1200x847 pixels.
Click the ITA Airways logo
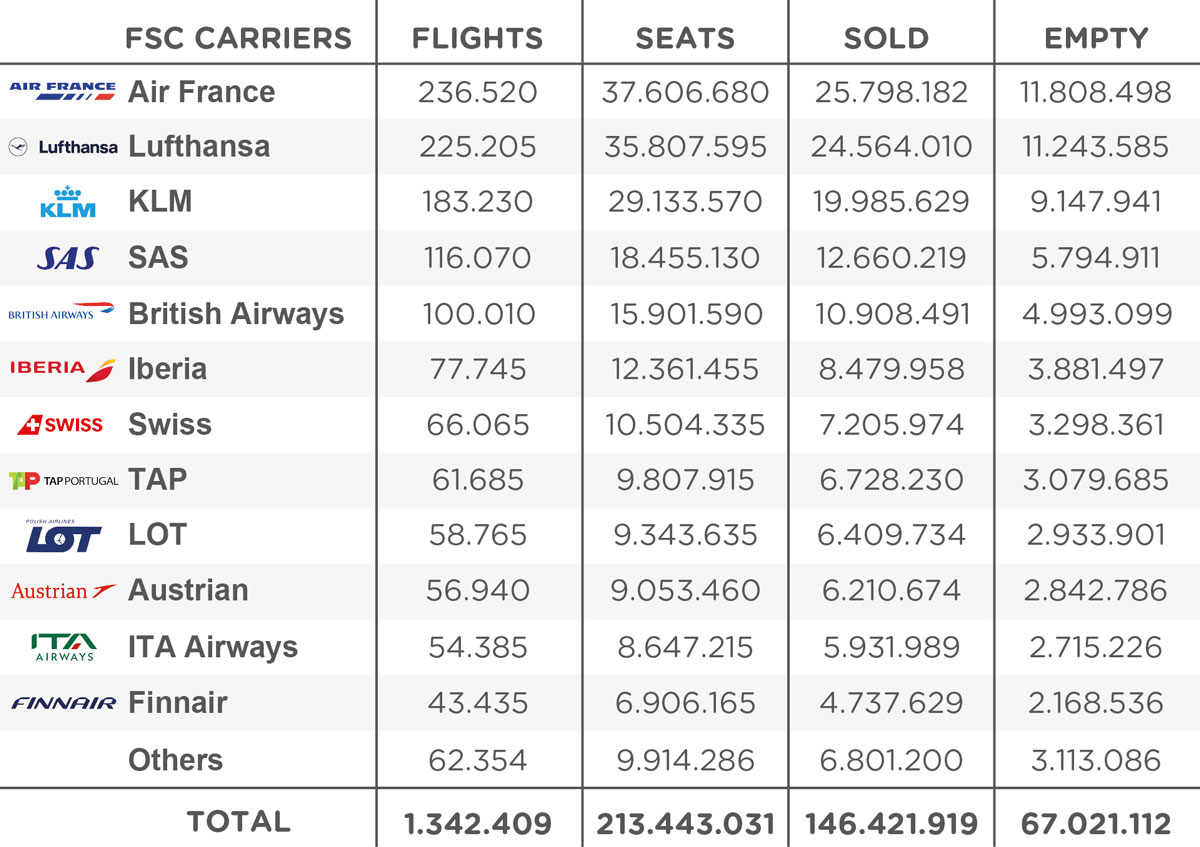coord(63,647)
